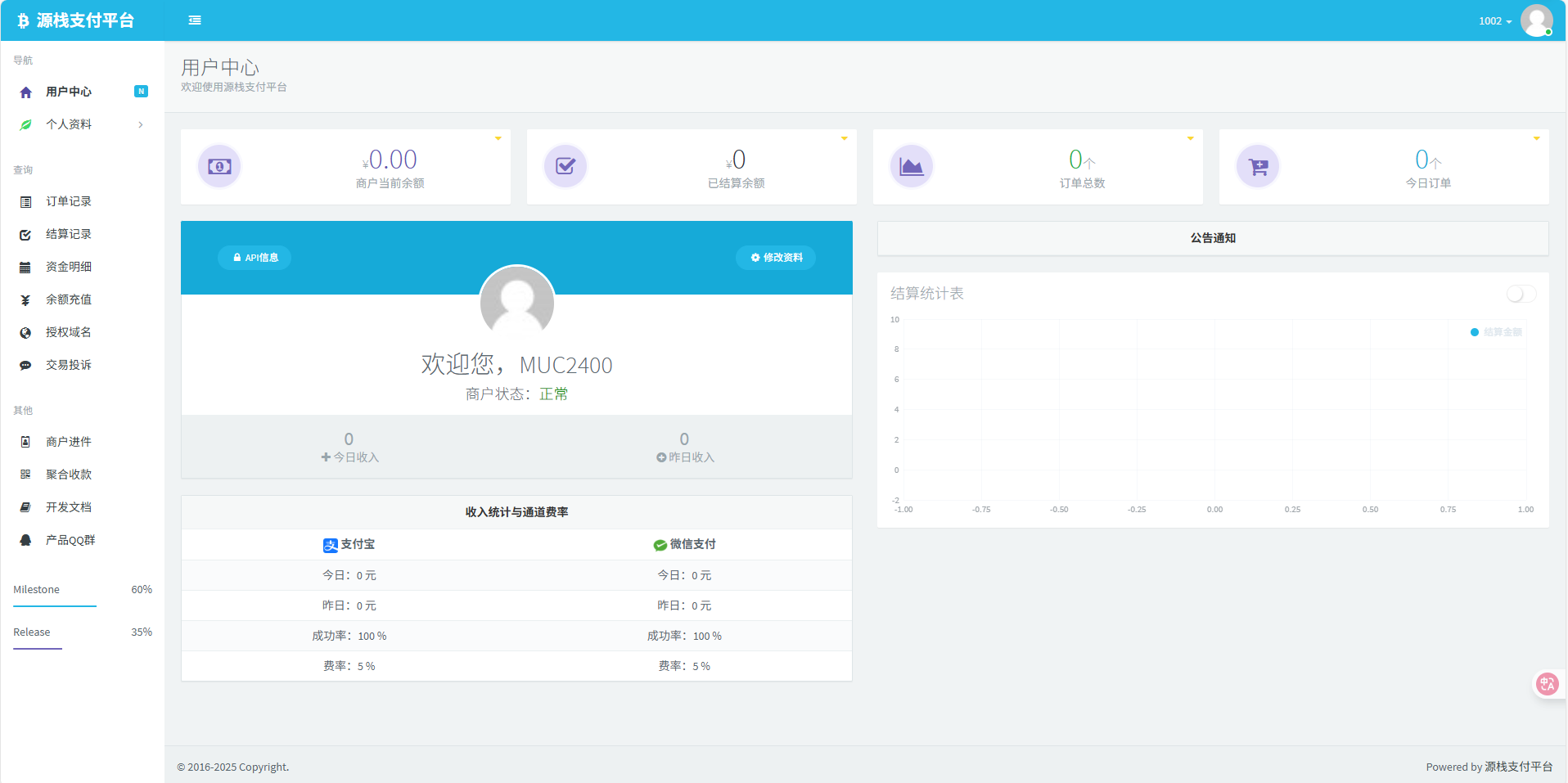Image resolution: width=1568 pixels, height=783 pixels.
Task: Click the 修改资料 button
Action: [776, 258]
